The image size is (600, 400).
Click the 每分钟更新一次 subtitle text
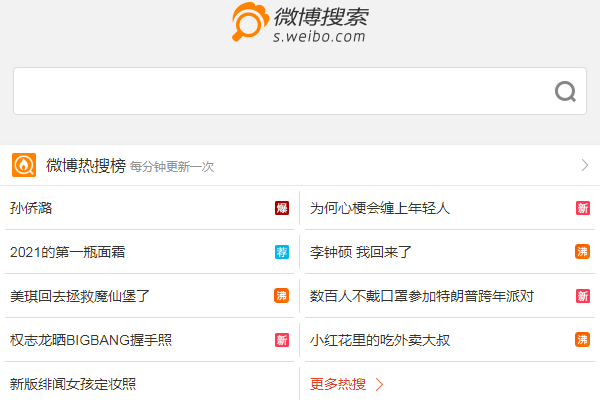(172, 167)
